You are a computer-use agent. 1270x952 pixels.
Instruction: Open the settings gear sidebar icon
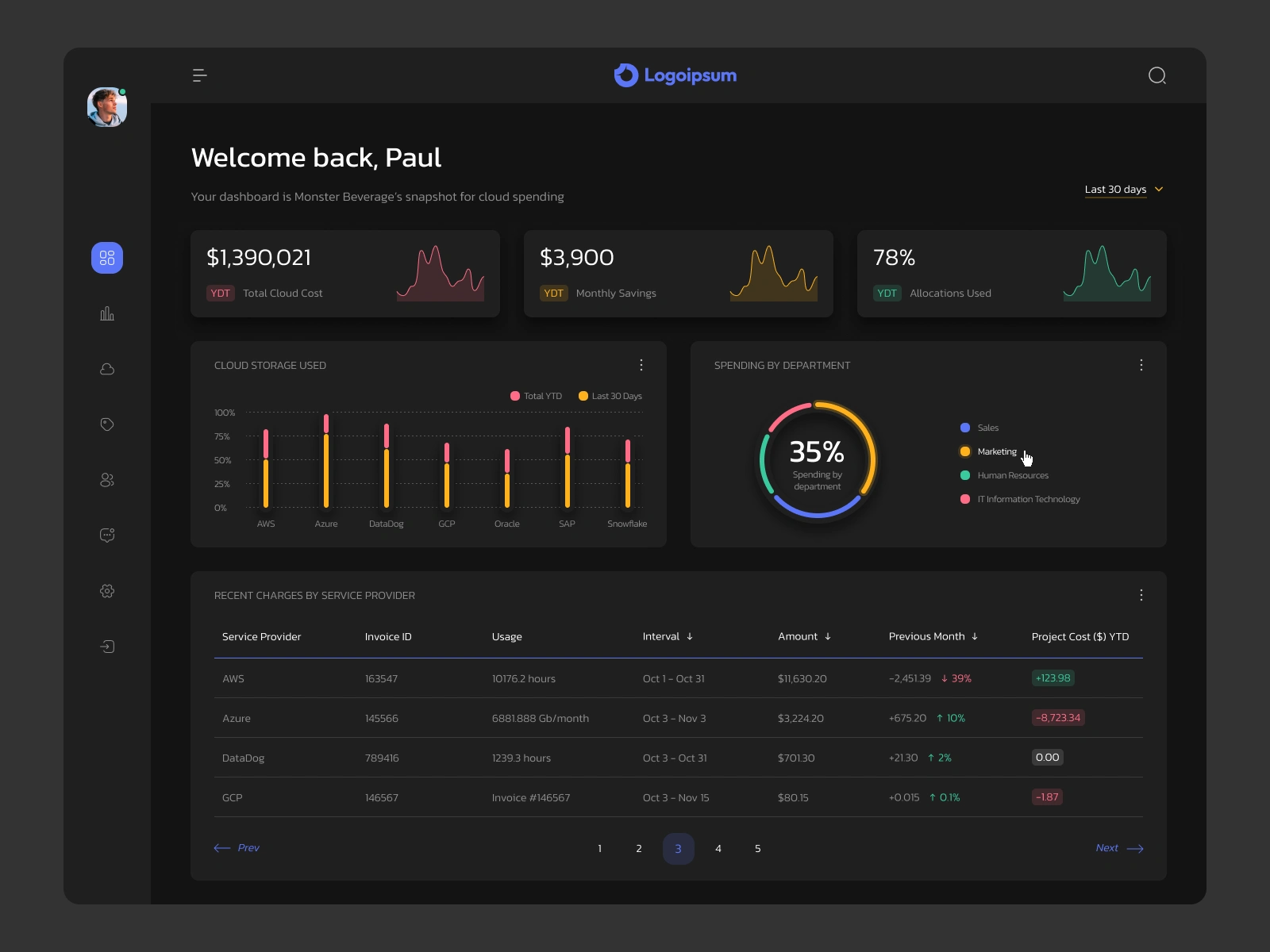pyautogui.click(x=107, y=591)
